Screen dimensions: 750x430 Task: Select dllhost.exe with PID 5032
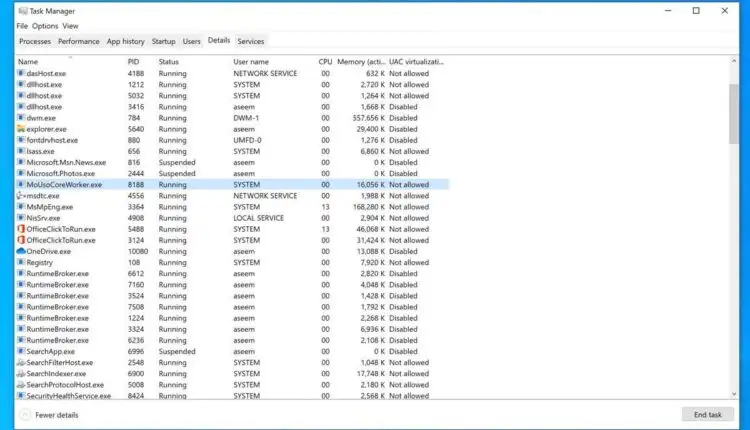(x=232, y=95)
